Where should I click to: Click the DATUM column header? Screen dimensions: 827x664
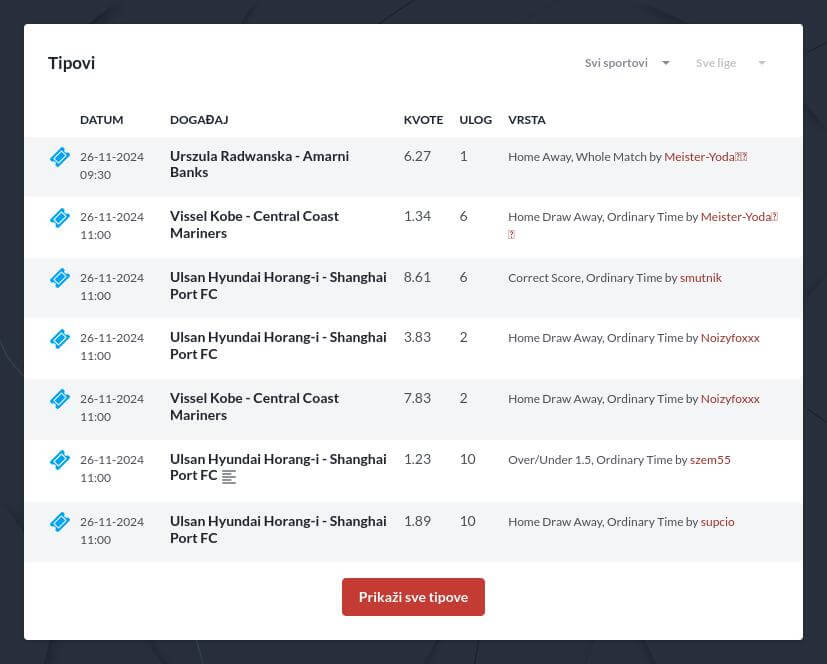pos(101,120)
